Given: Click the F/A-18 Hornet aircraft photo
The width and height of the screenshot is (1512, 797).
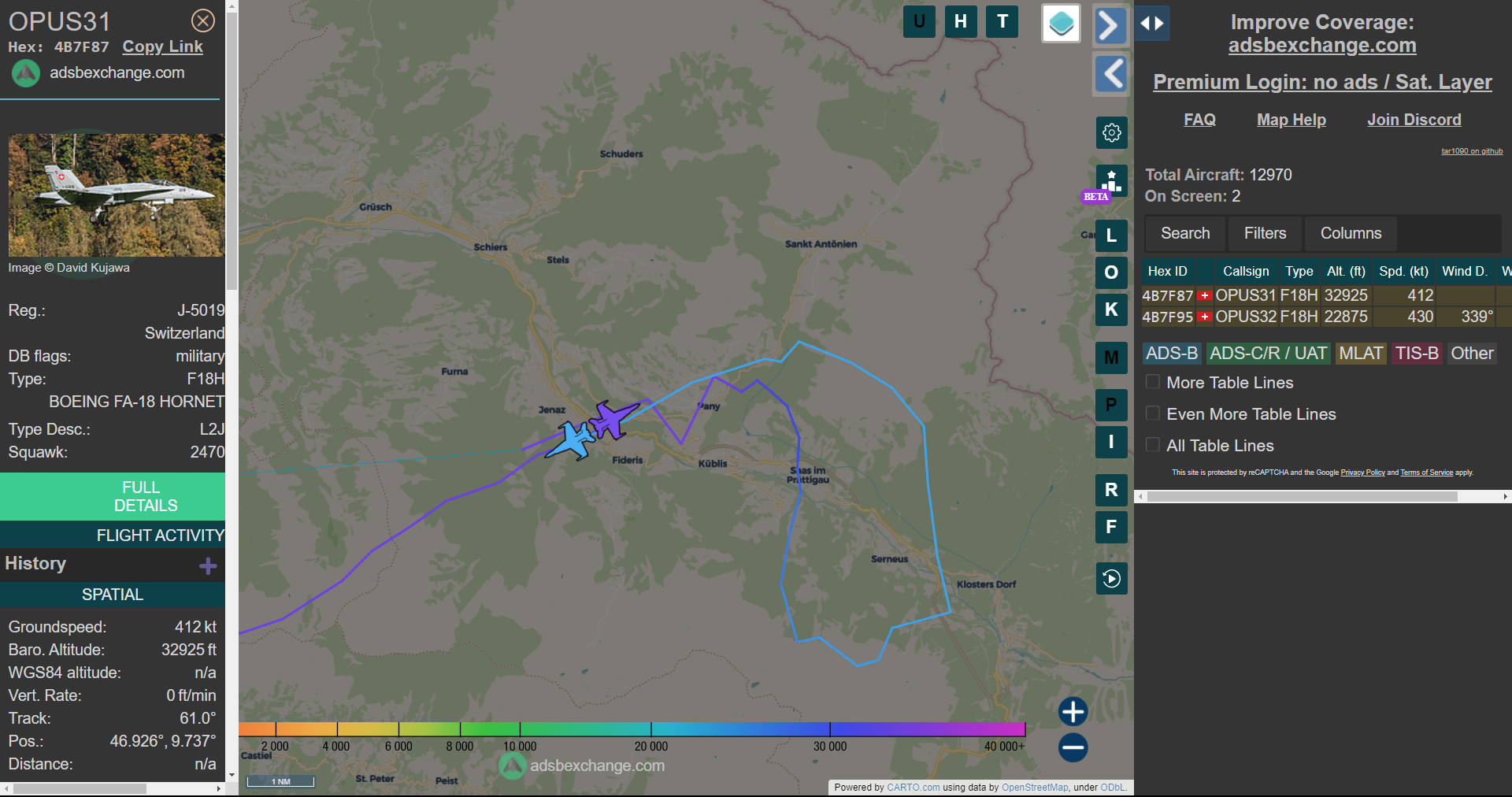Looking at the screenshot, I should (x=117, y=195).
